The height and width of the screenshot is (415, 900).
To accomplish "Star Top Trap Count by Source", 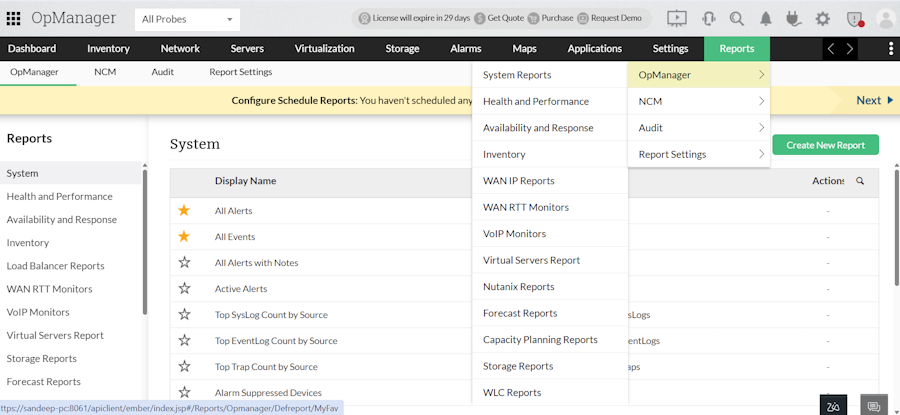I will [184, 366].
